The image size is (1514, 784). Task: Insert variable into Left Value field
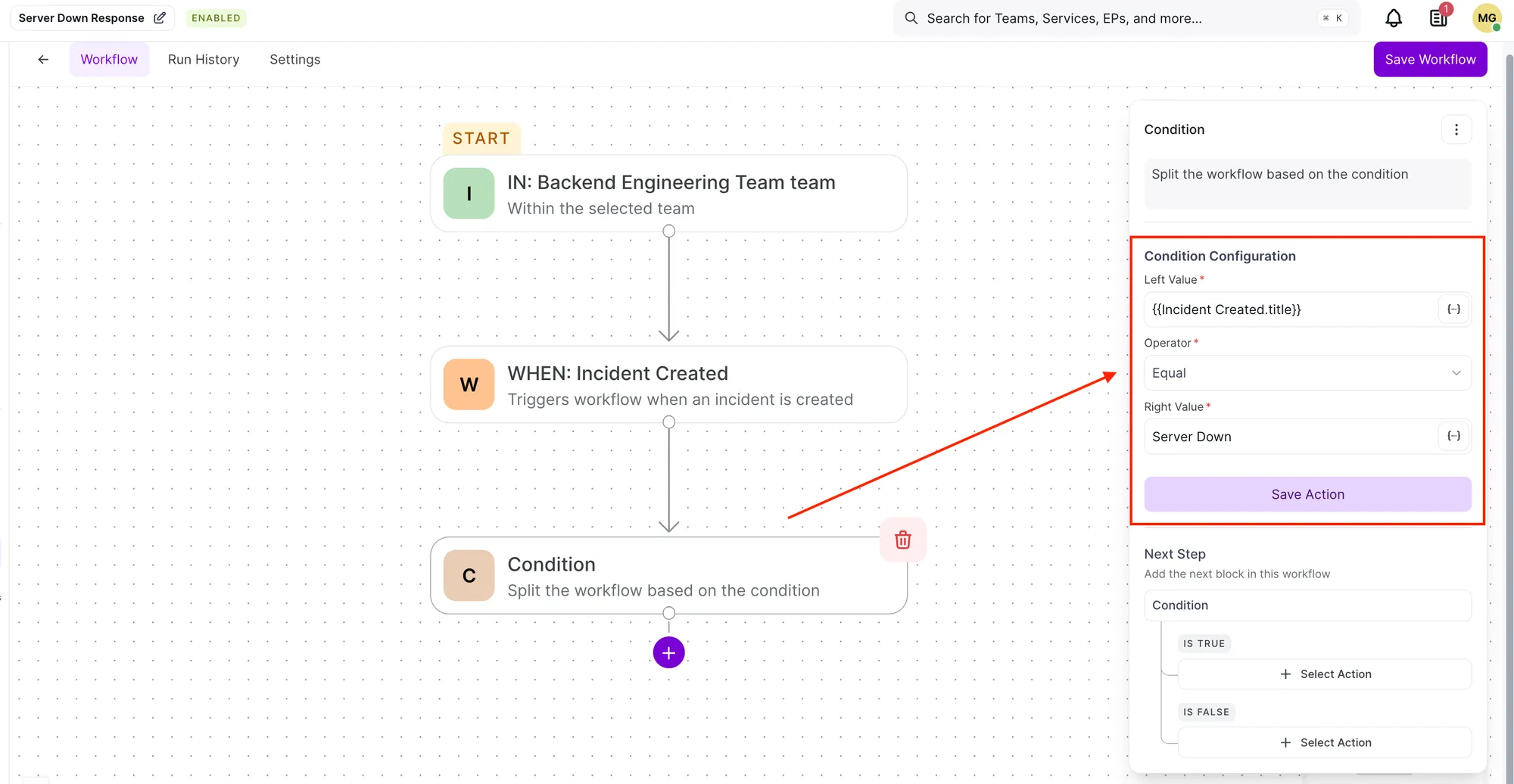click(x=1453, y=309)
